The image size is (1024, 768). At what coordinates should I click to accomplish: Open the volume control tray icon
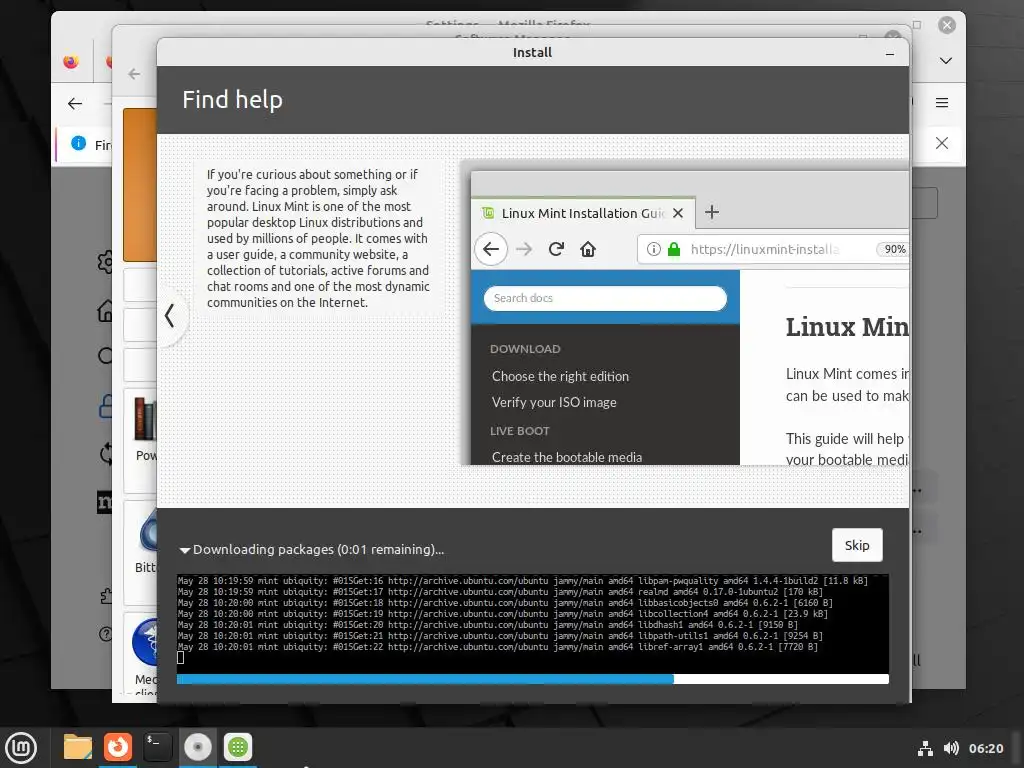coord(951,748)
